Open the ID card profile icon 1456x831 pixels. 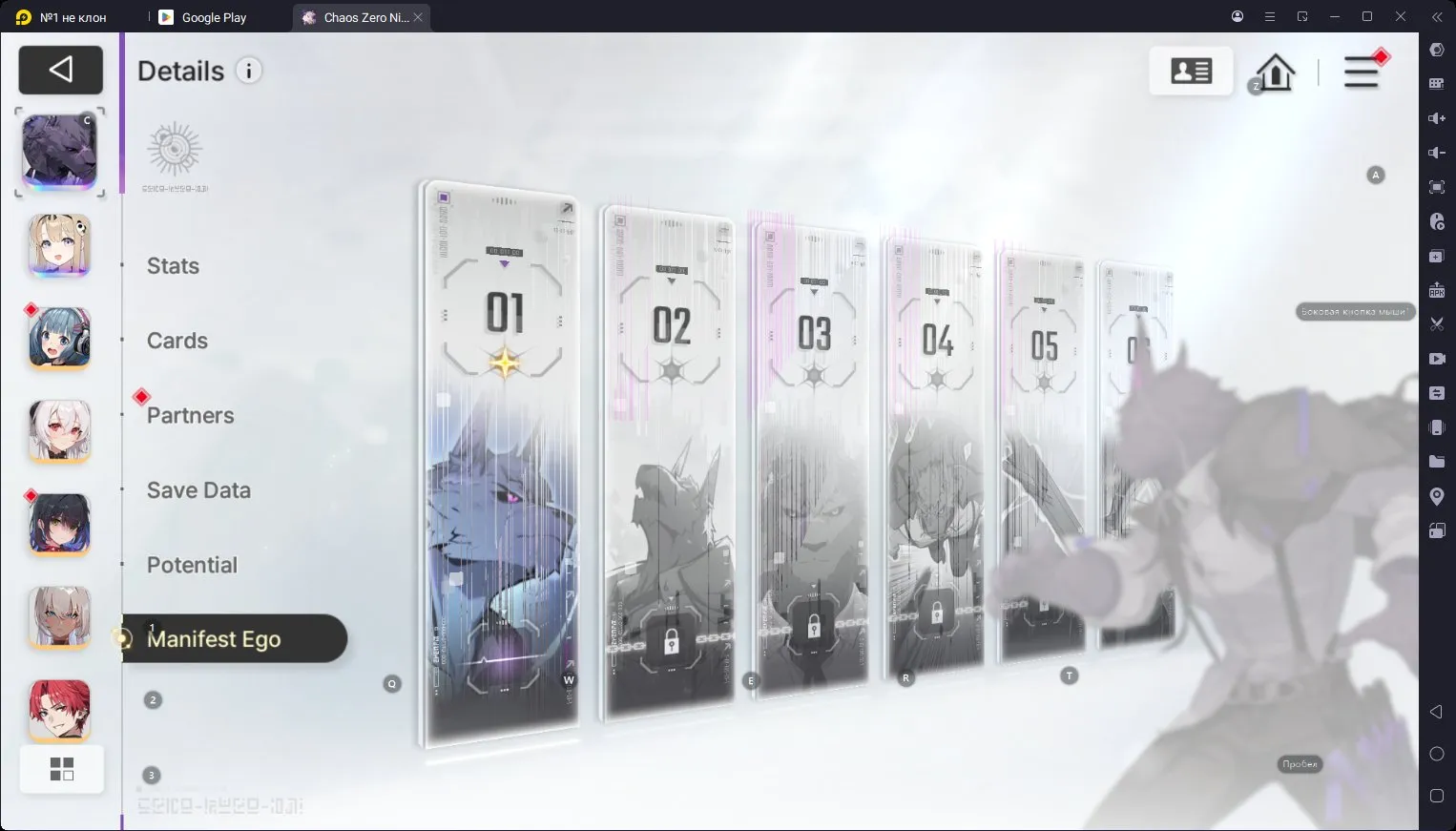pyautogui.click(x=1191, y=71)
